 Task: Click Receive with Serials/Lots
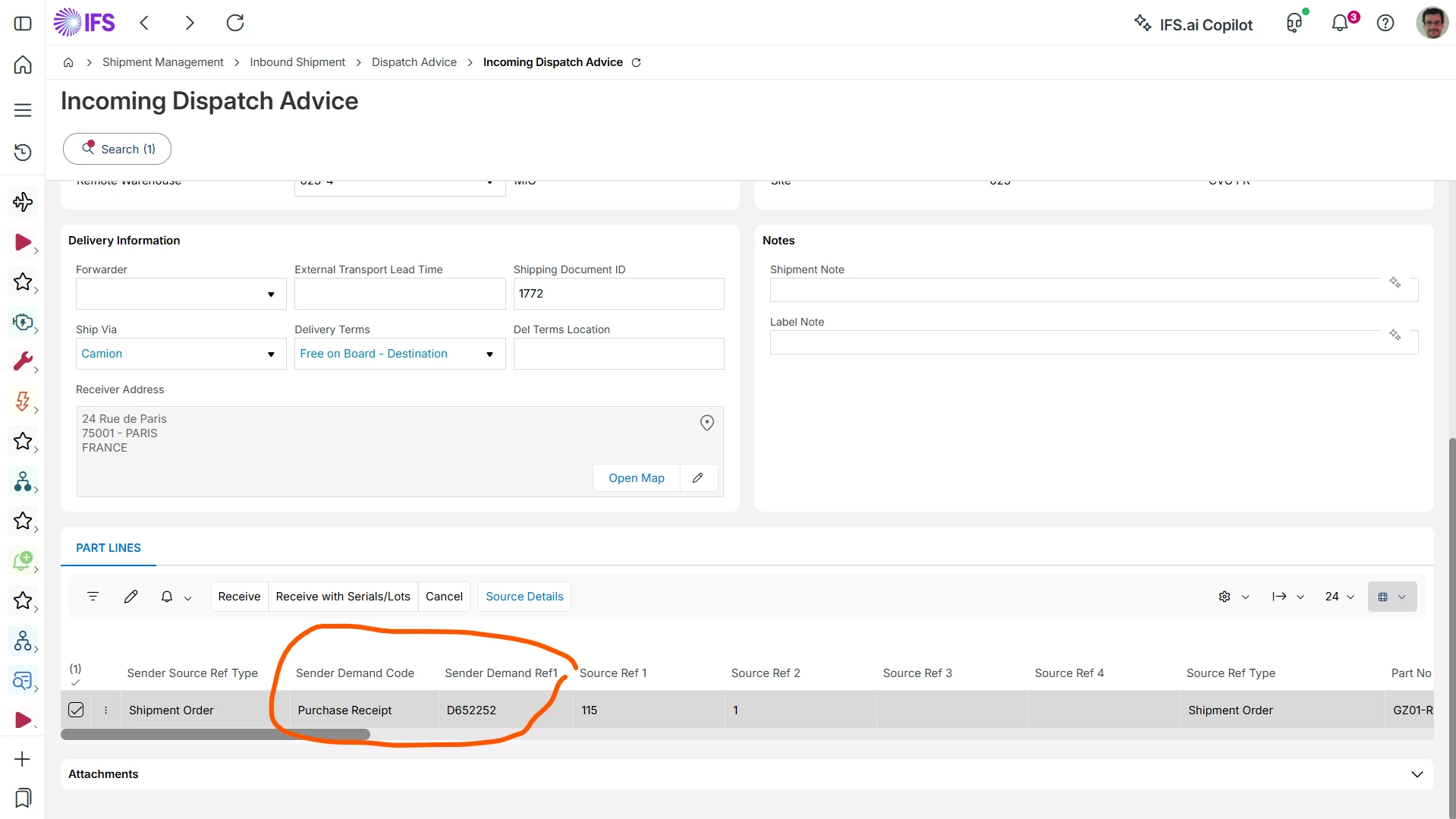(x=343, y=597)
